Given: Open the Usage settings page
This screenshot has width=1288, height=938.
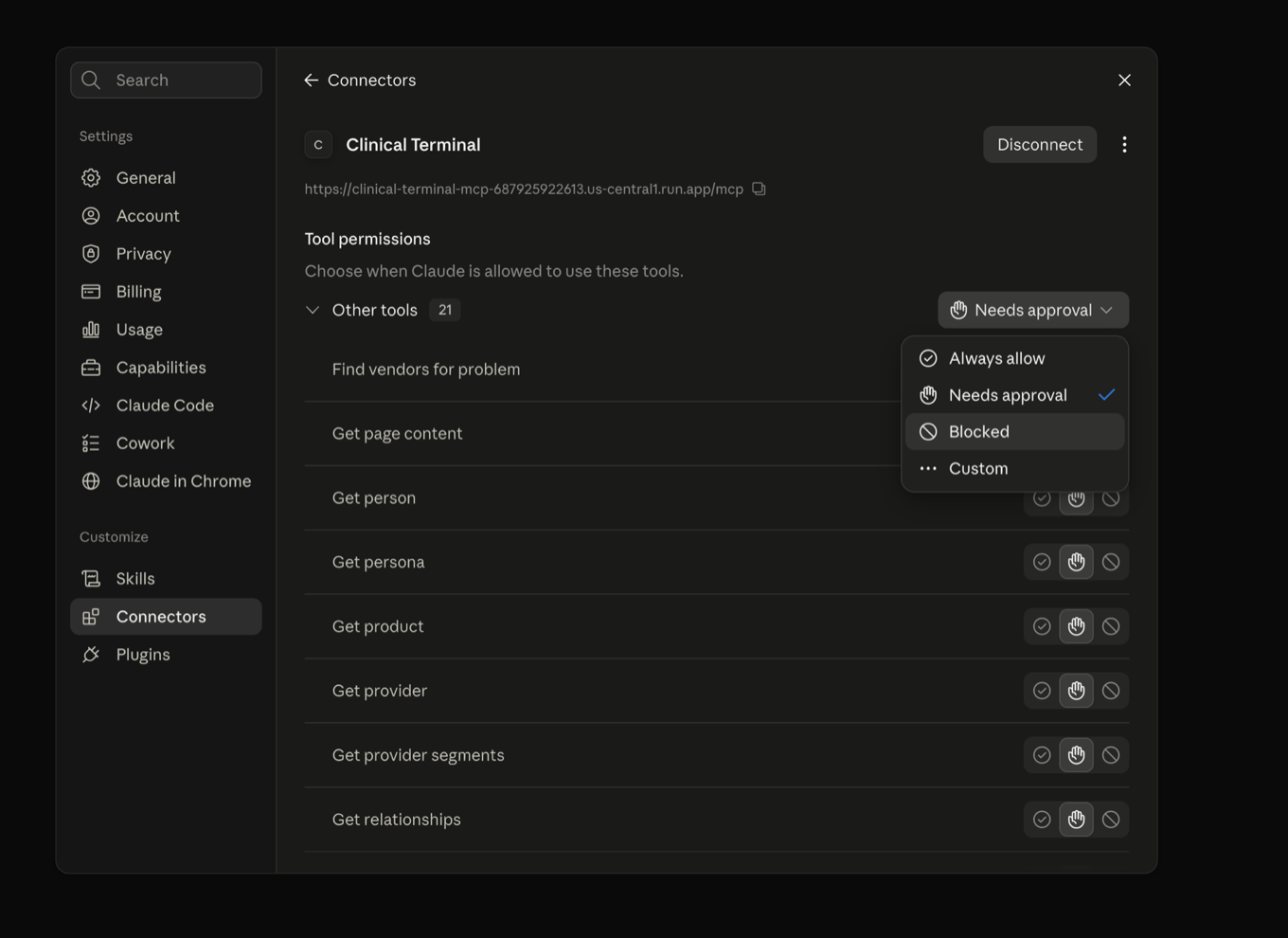Looking at the screenshot, I should [x=166, y=329].
